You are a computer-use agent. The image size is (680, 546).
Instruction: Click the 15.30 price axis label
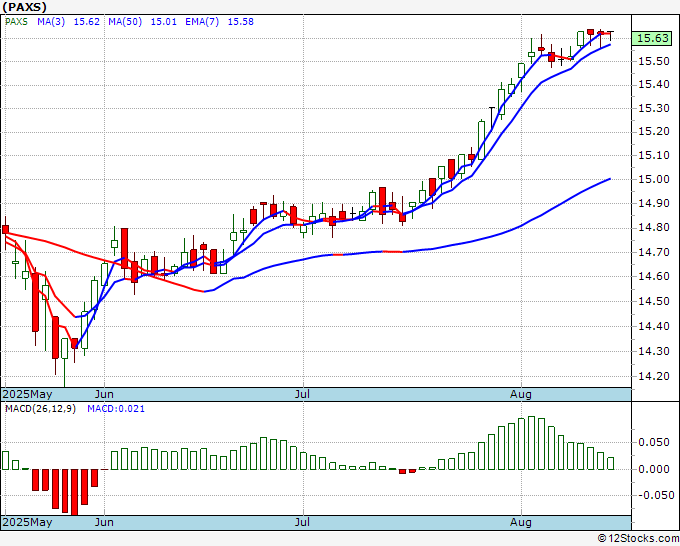[x=654, y=108]
